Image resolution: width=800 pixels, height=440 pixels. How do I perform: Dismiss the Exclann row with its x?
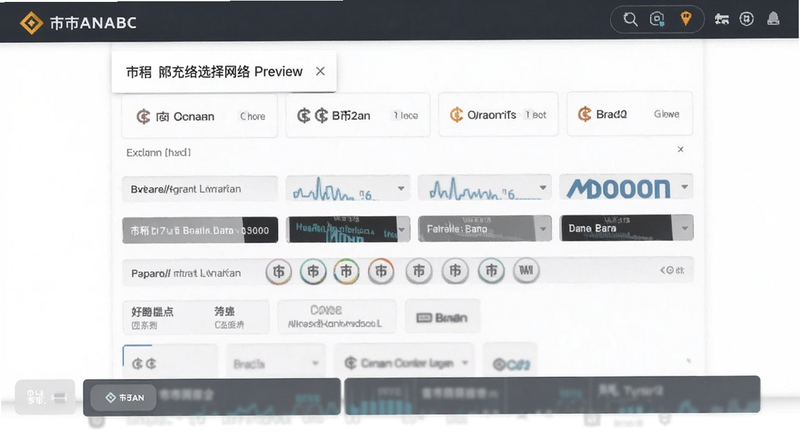click(680, 150)
